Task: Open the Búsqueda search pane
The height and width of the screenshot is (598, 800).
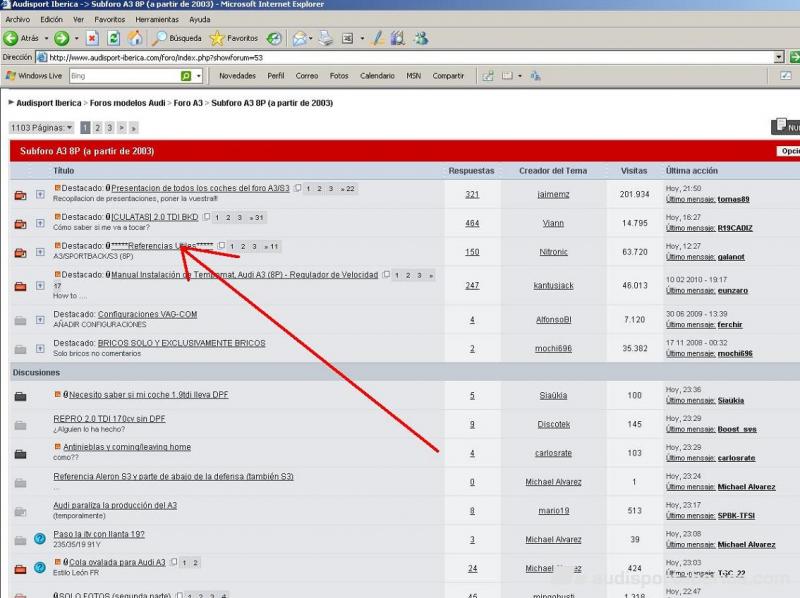Action: (177, 38)
